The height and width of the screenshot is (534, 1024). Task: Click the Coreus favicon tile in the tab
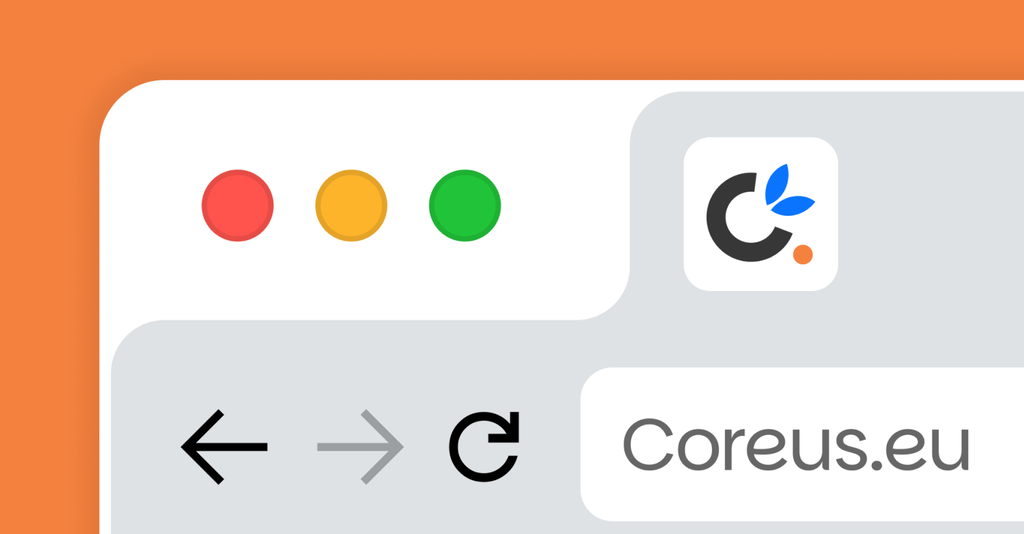(761, 214)
